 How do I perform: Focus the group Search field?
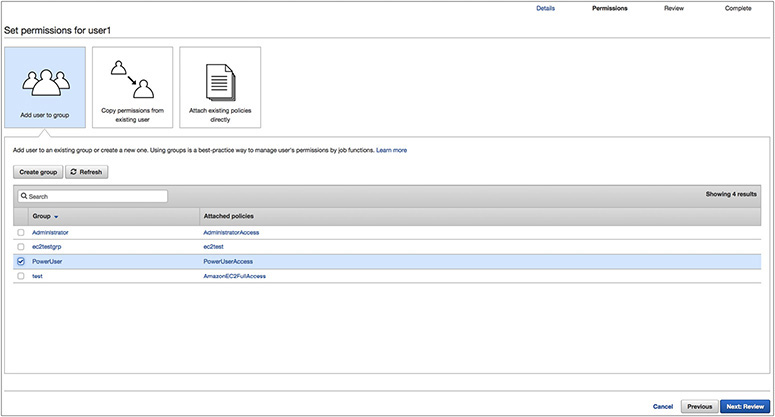coord(95,197)
